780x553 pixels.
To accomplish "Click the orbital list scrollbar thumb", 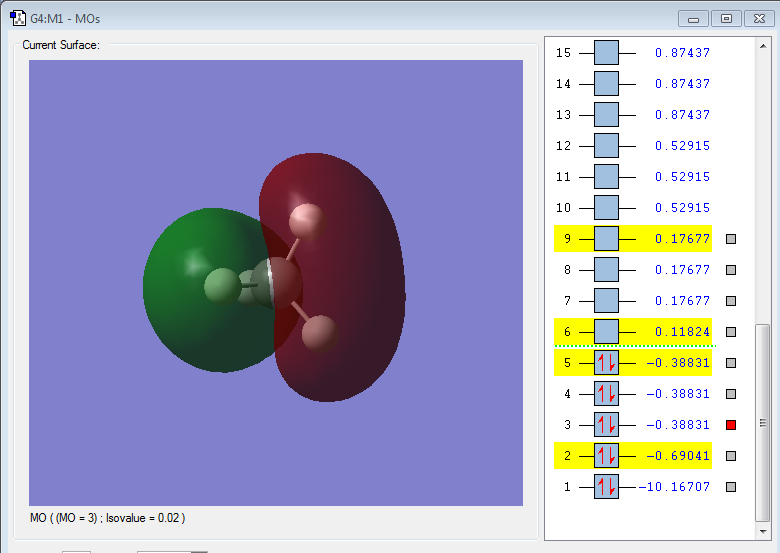I will (x=763, y=423).
